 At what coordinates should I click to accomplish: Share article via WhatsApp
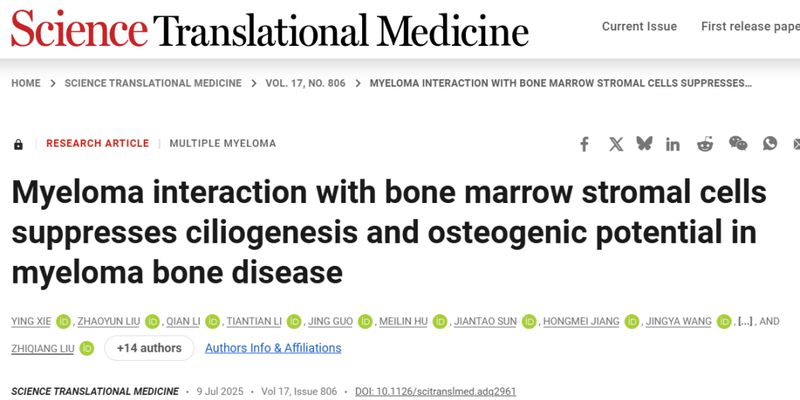tap(769, 144)
